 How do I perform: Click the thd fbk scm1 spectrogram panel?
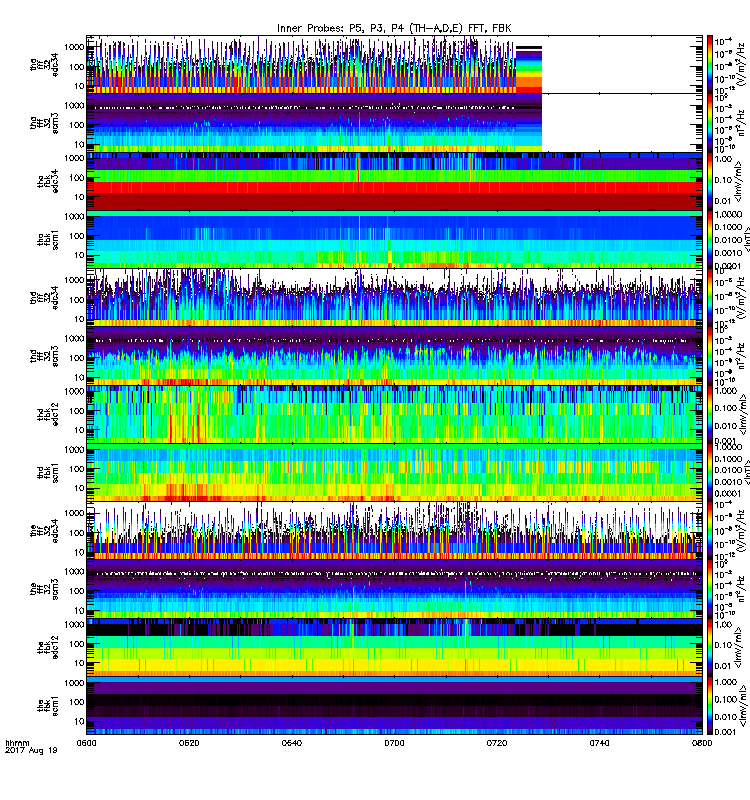(x=394, y=473)
